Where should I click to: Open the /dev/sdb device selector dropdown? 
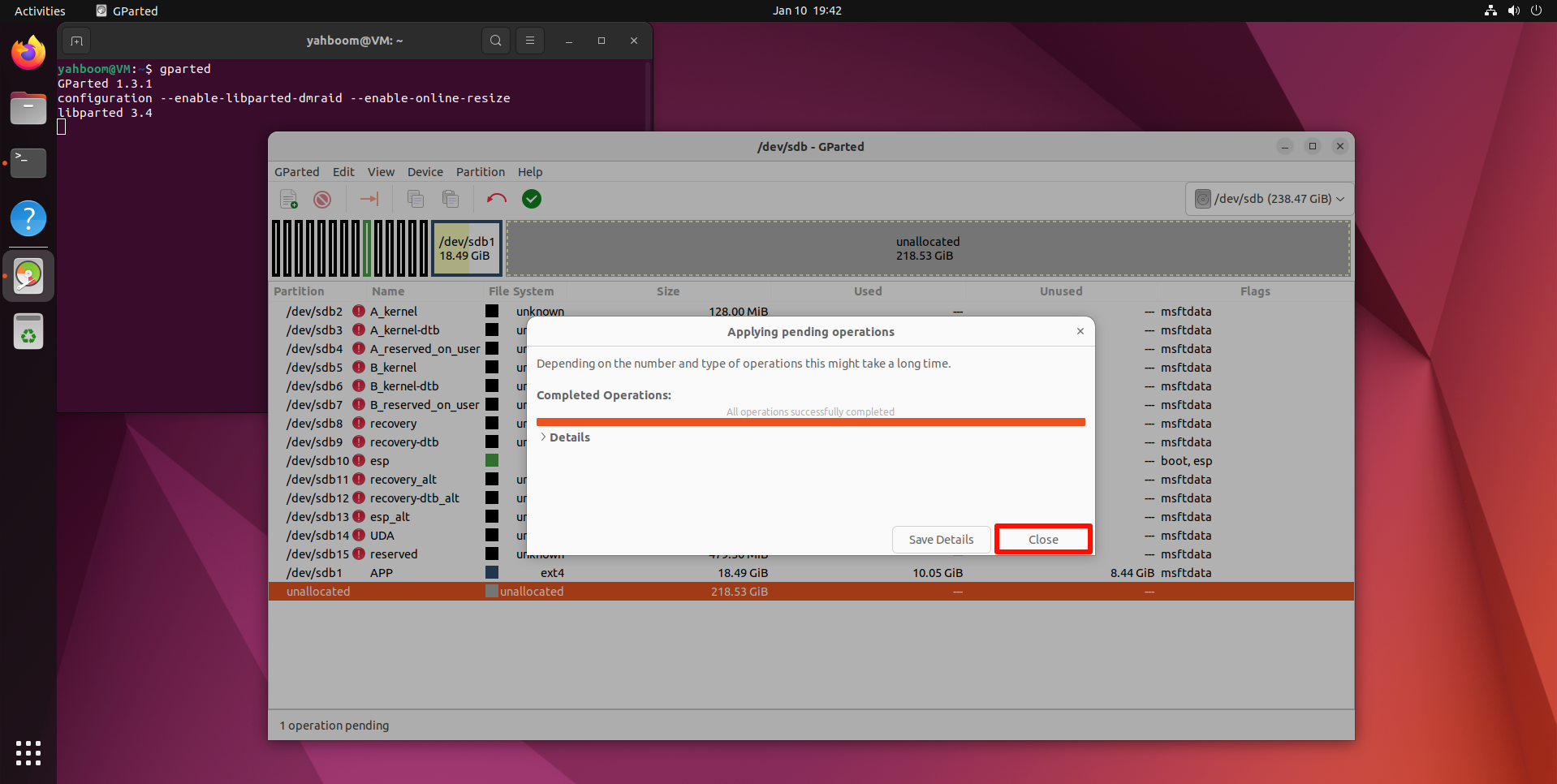point(1269,200)
